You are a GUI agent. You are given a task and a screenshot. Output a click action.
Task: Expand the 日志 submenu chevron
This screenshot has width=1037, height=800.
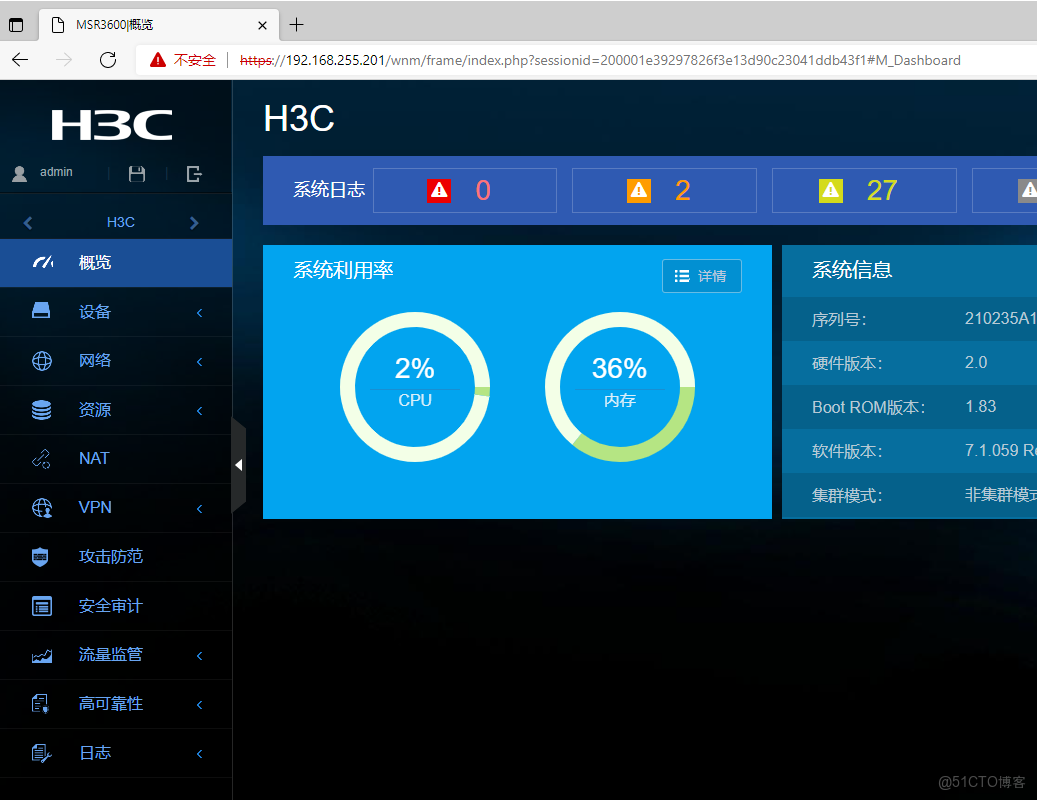(198, 752)
